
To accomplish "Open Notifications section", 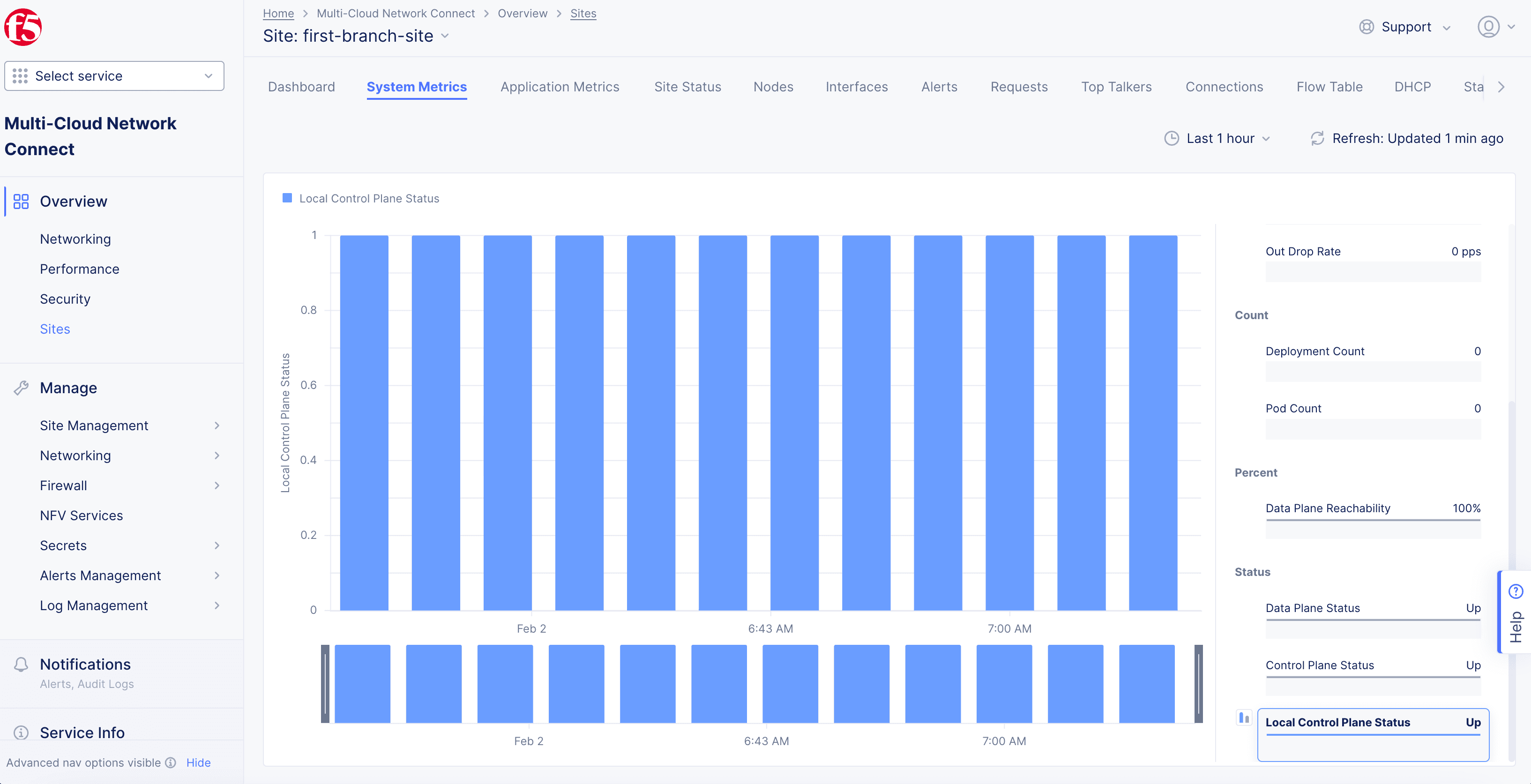I will pos(85,665).
